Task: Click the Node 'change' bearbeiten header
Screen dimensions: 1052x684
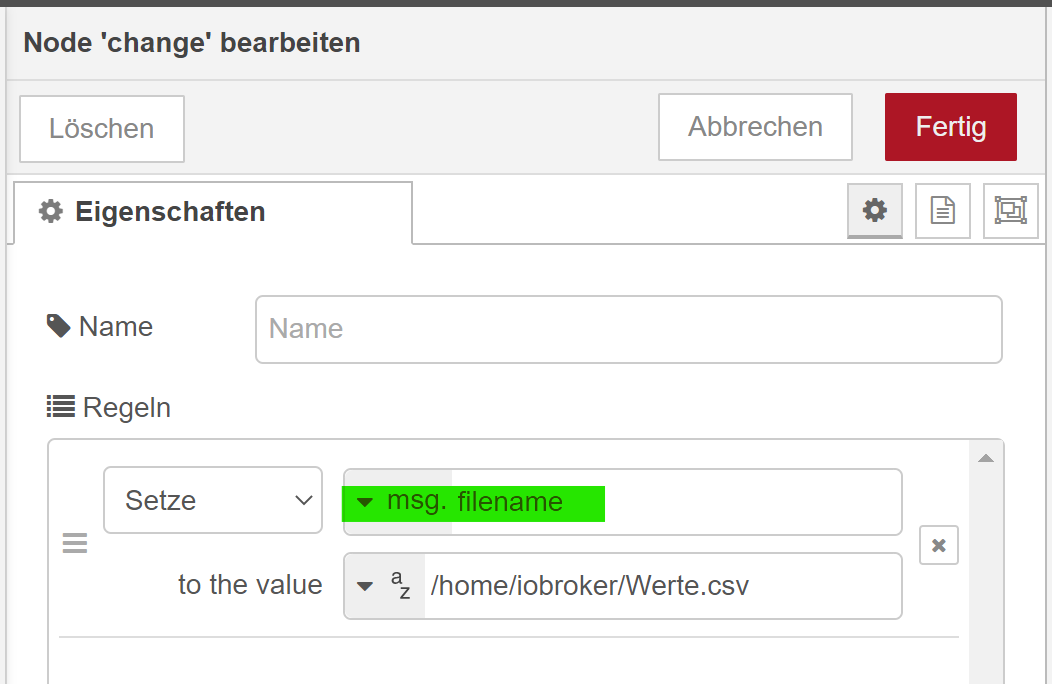Action: pos(192,43)
